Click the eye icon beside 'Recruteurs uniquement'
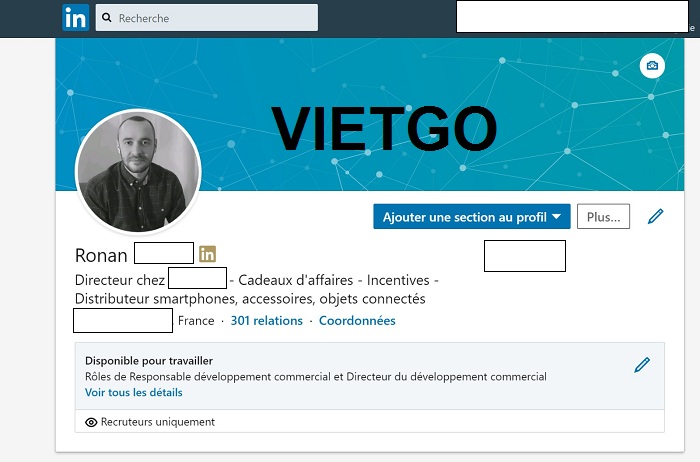700x462 pixels. pos(91,422)
